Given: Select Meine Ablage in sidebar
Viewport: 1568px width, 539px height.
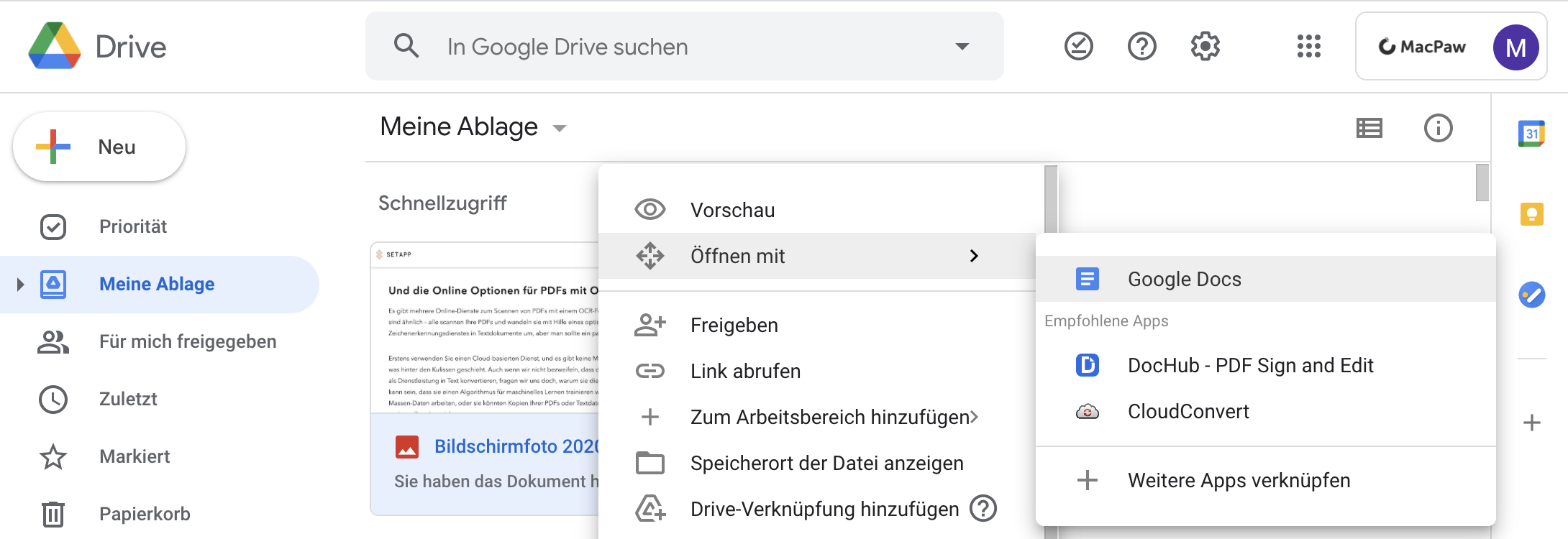Looking at the screenshot, I should [160, 285].
